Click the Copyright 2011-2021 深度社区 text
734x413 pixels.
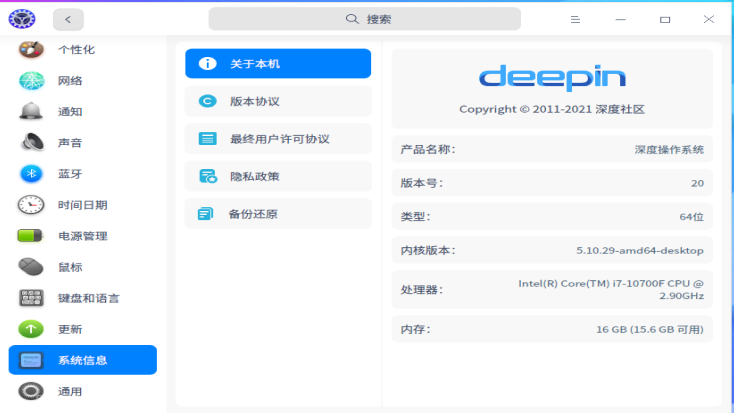[552, 109]
